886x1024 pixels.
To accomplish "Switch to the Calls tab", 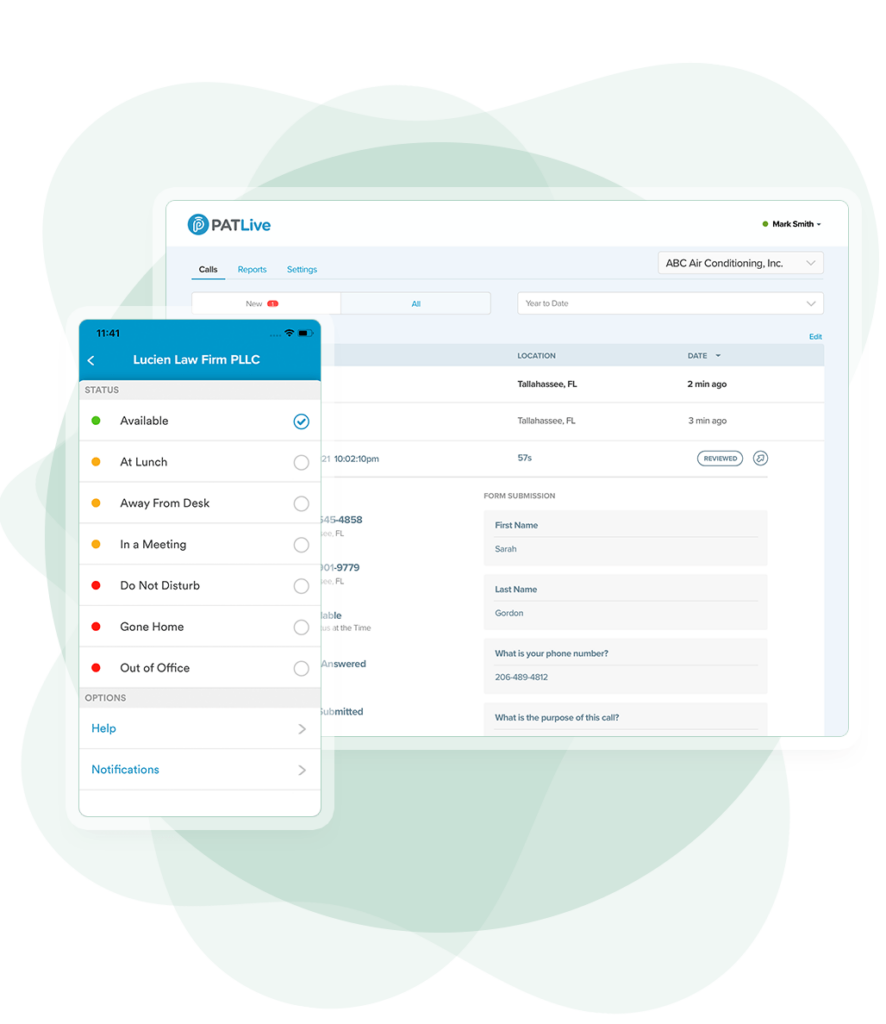I will (x=208, y=270).
